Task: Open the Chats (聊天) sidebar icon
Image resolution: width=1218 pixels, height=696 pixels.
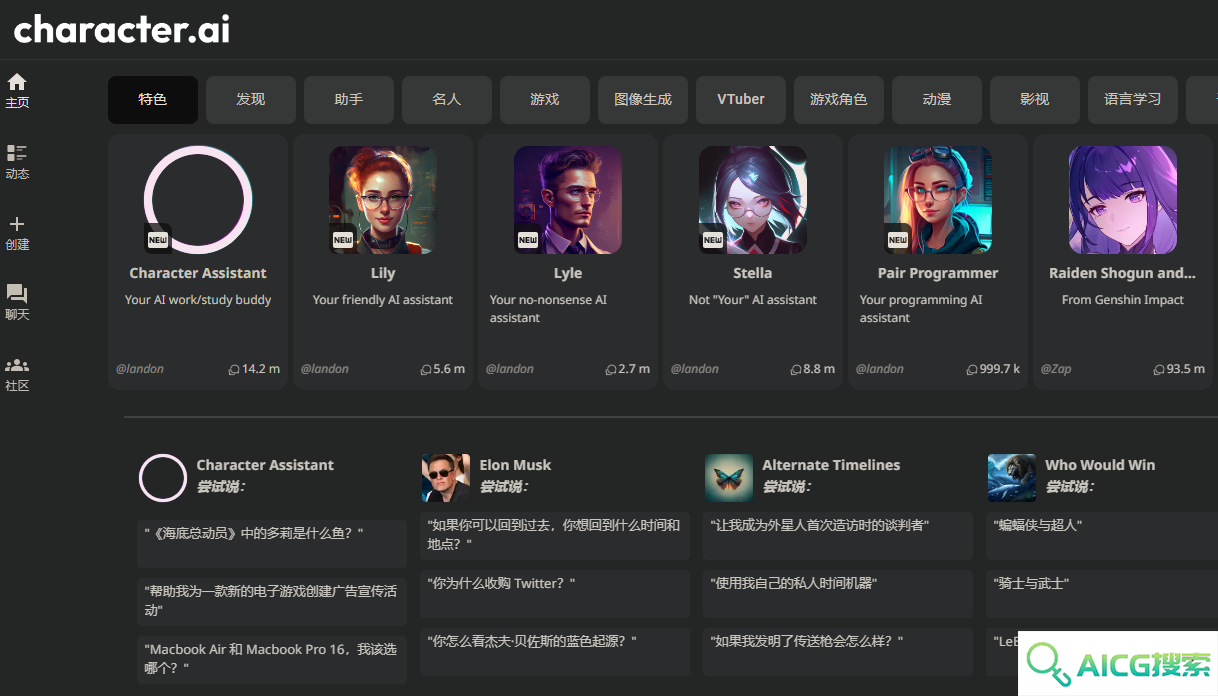Action: tap(17, 294)
